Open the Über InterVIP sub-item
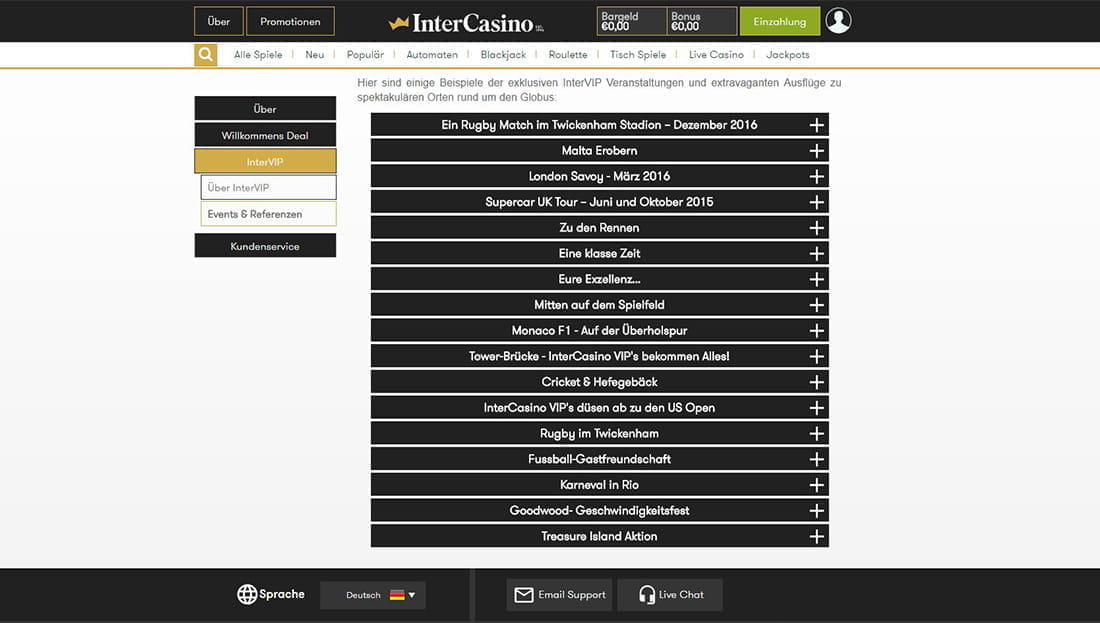 pos(269,187)
